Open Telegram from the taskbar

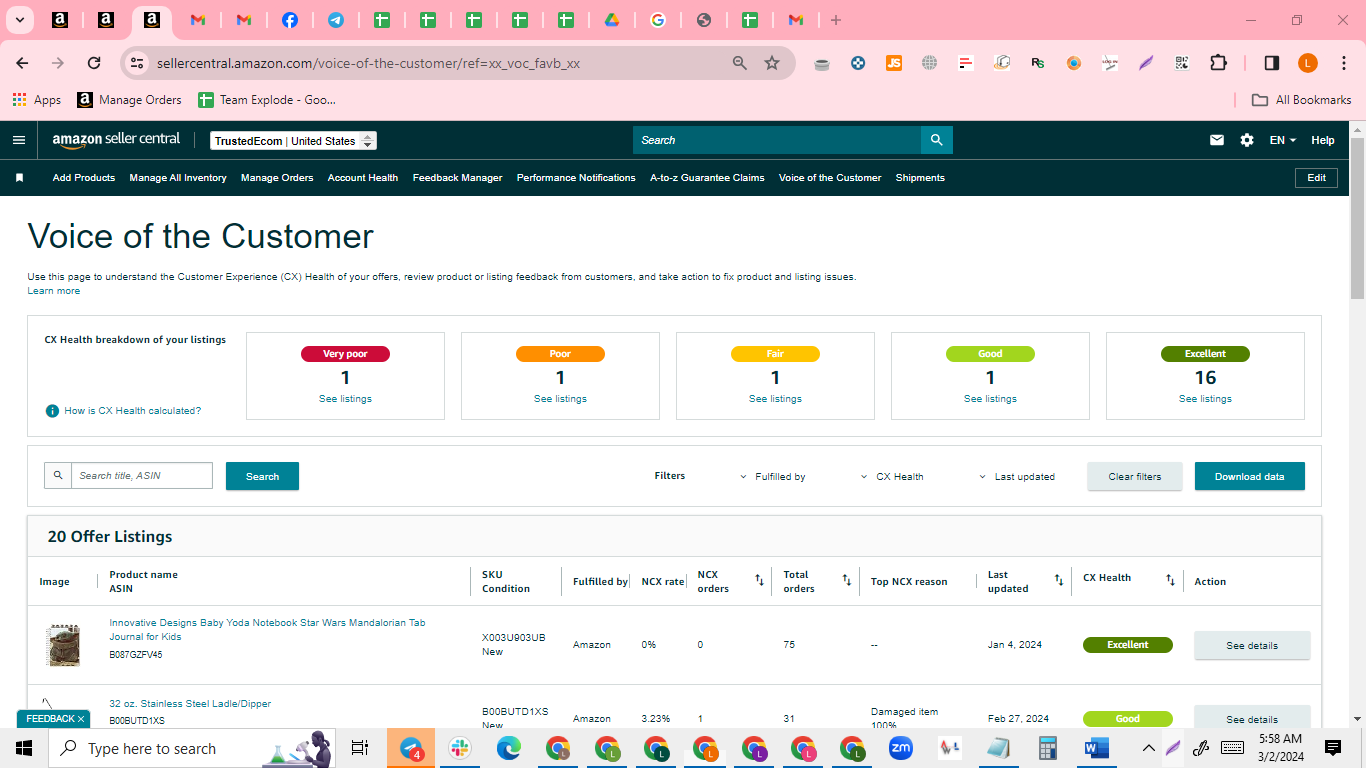pyautogui.click(x=411, y=748)
